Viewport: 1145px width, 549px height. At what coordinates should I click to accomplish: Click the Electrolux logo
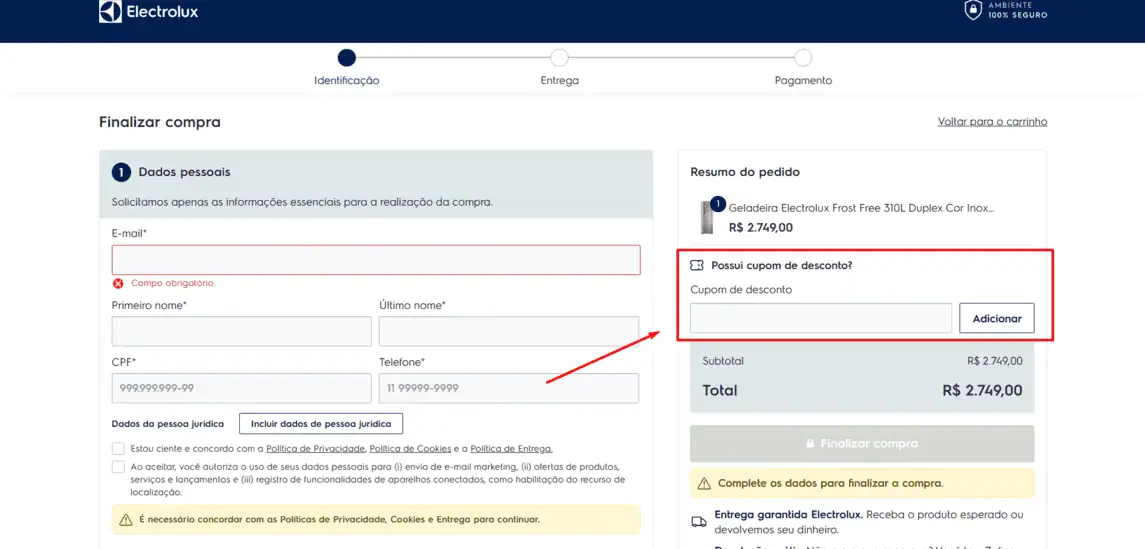[148, 12]
